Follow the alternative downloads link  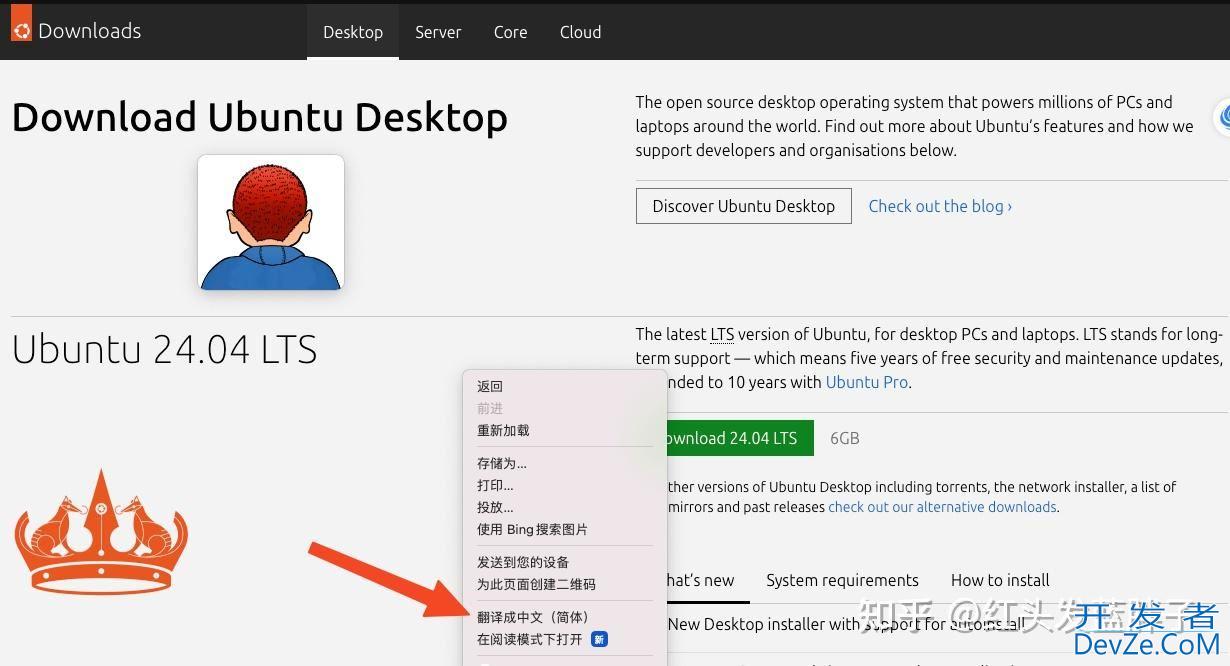tap(942, 507)
